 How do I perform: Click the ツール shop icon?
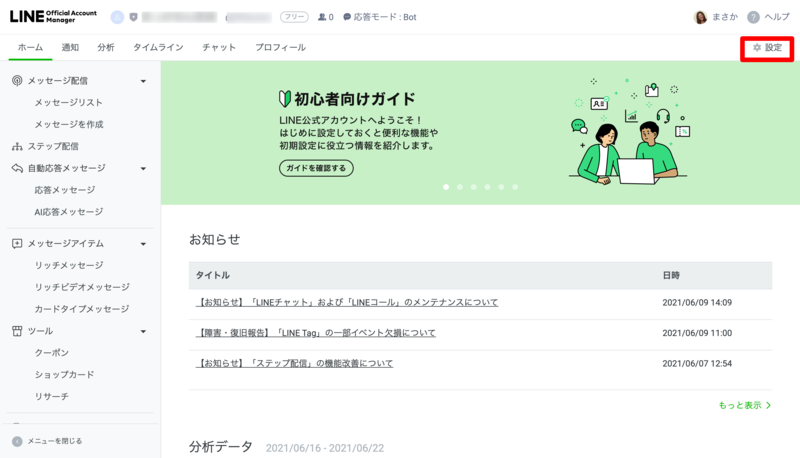tap(17, 331)
